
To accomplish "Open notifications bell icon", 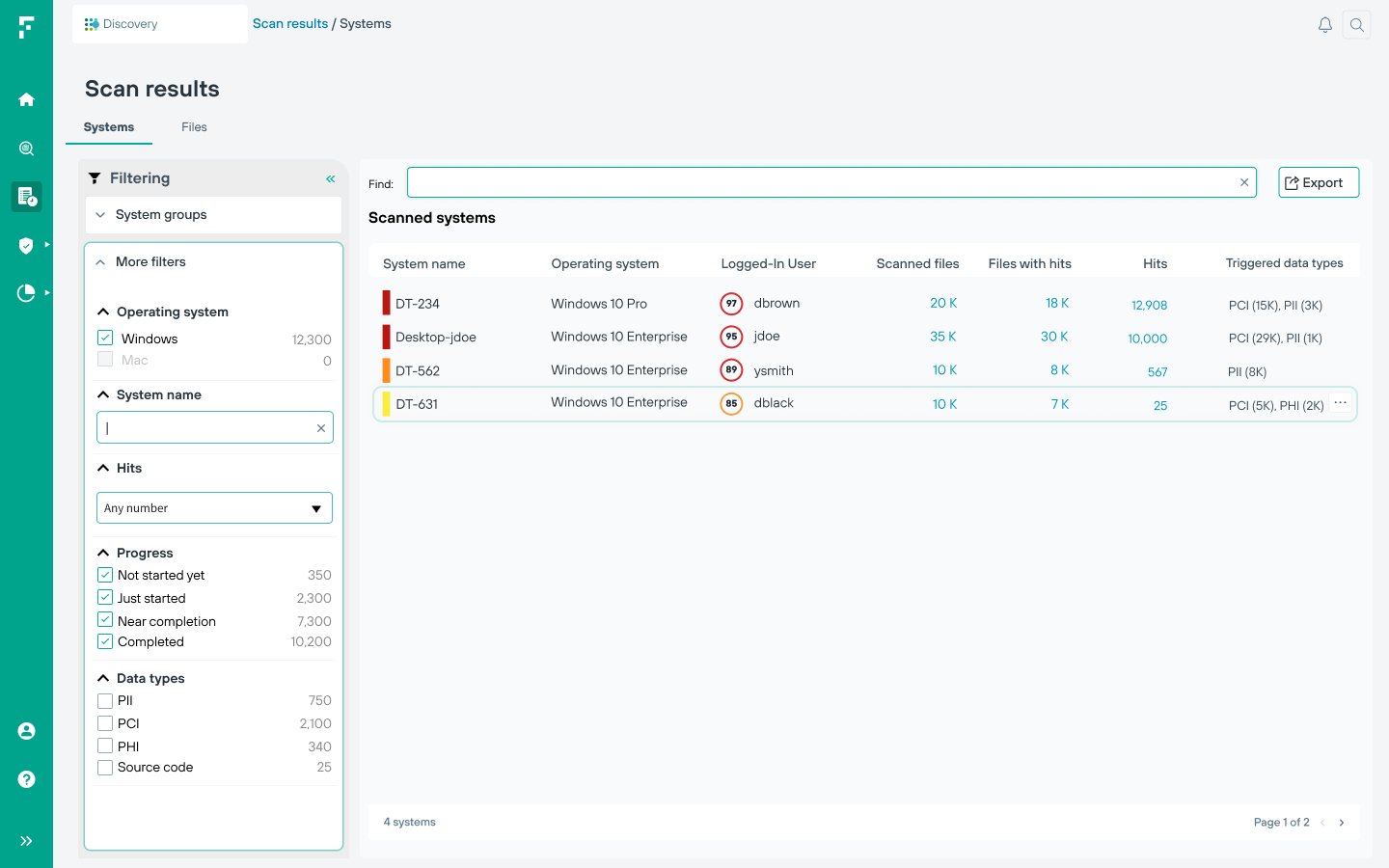I will tap(1325, 25).
